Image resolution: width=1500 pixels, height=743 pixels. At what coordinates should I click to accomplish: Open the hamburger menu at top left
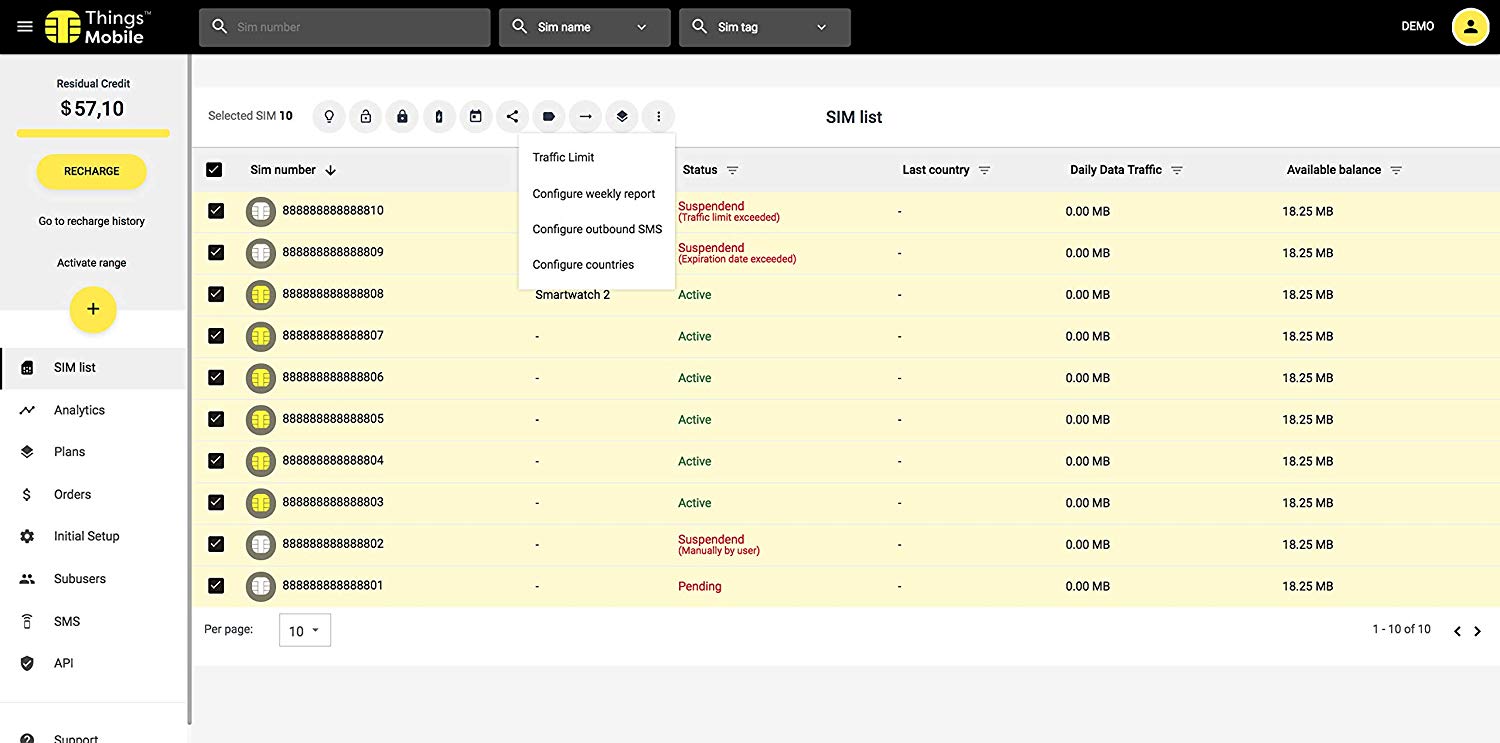25,27
